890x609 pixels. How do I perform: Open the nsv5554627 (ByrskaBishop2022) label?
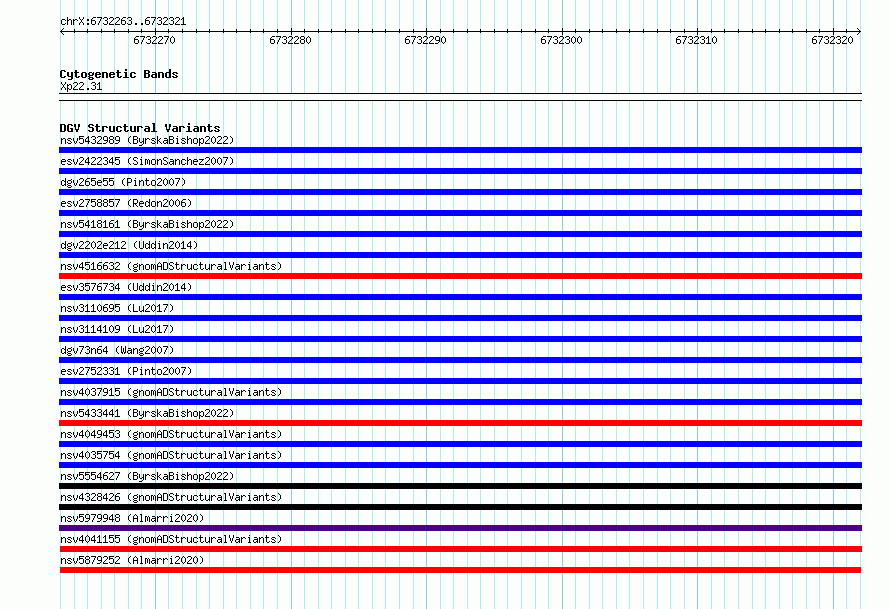pos(147,476)
